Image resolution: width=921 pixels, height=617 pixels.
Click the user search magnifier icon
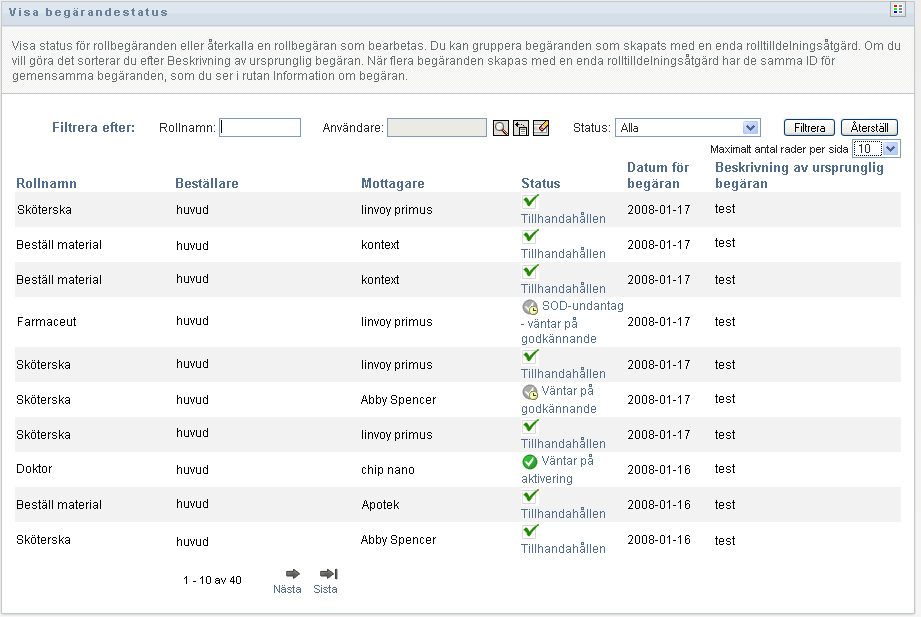(x=501, y=128)
